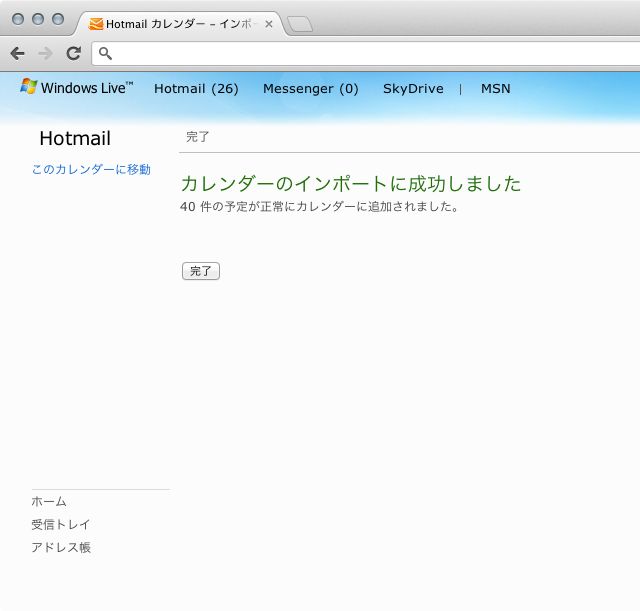Click 完了 link in top toolbar
640x611 pixels.
coord(198,137)
